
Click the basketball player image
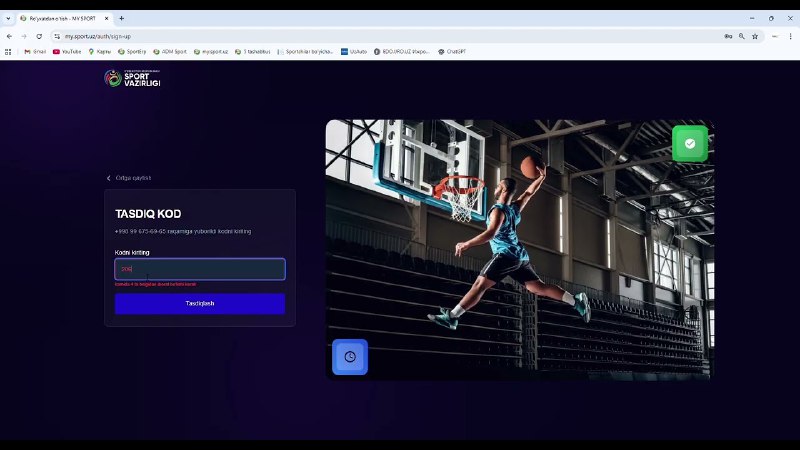[x=518, y=250]
